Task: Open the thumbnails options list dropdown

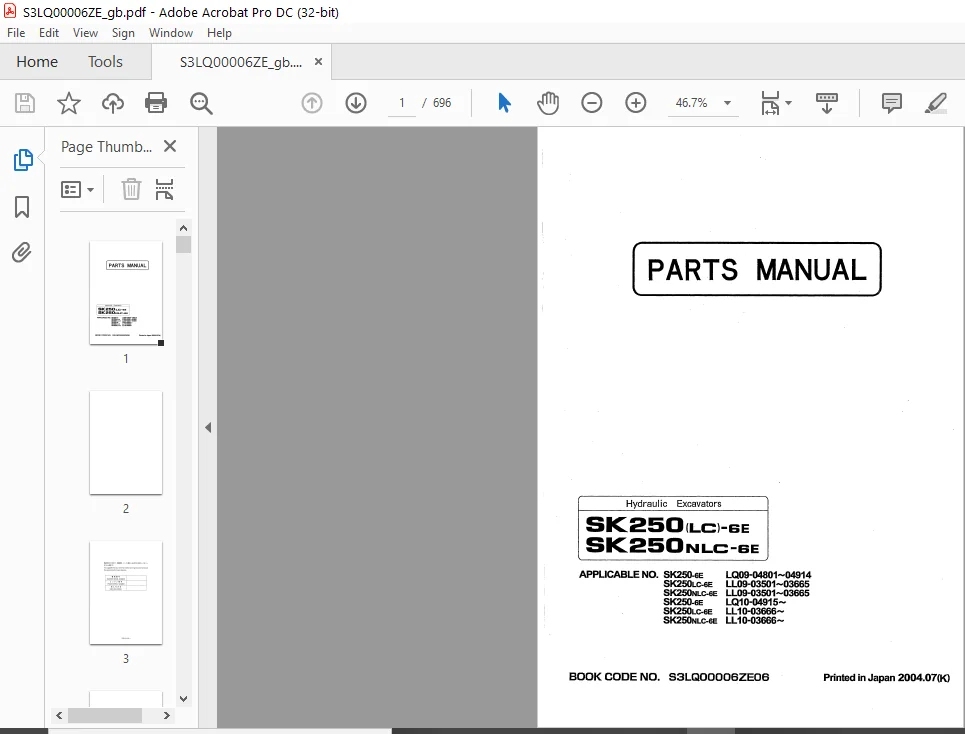Action: click(x=78, y=189)
